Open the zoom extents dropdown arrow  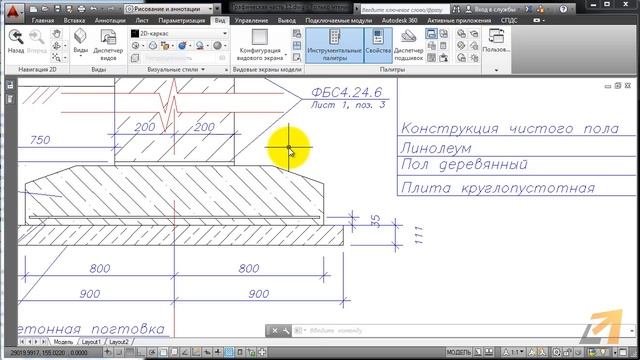click(65, 58)
